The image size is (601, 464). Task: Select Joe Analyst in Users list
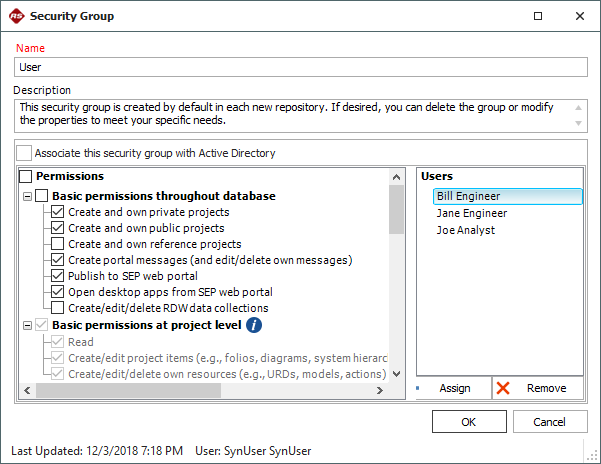(x=465, y=230)
